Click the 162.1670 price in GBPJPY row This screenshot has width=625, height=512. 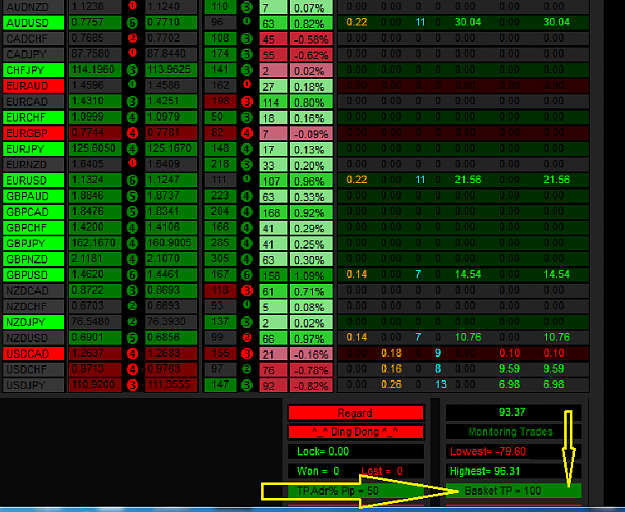coord(95,243)
